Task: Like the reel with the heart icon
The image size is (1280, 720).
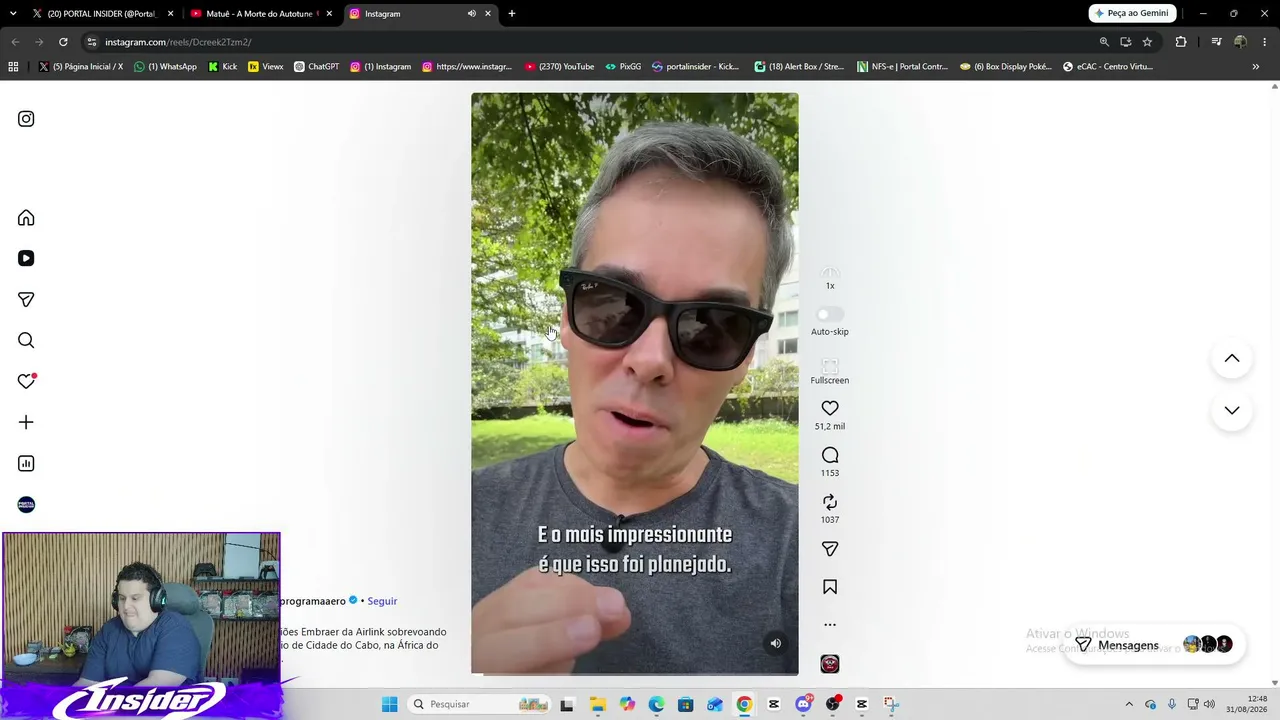Action: click(830, 408)
